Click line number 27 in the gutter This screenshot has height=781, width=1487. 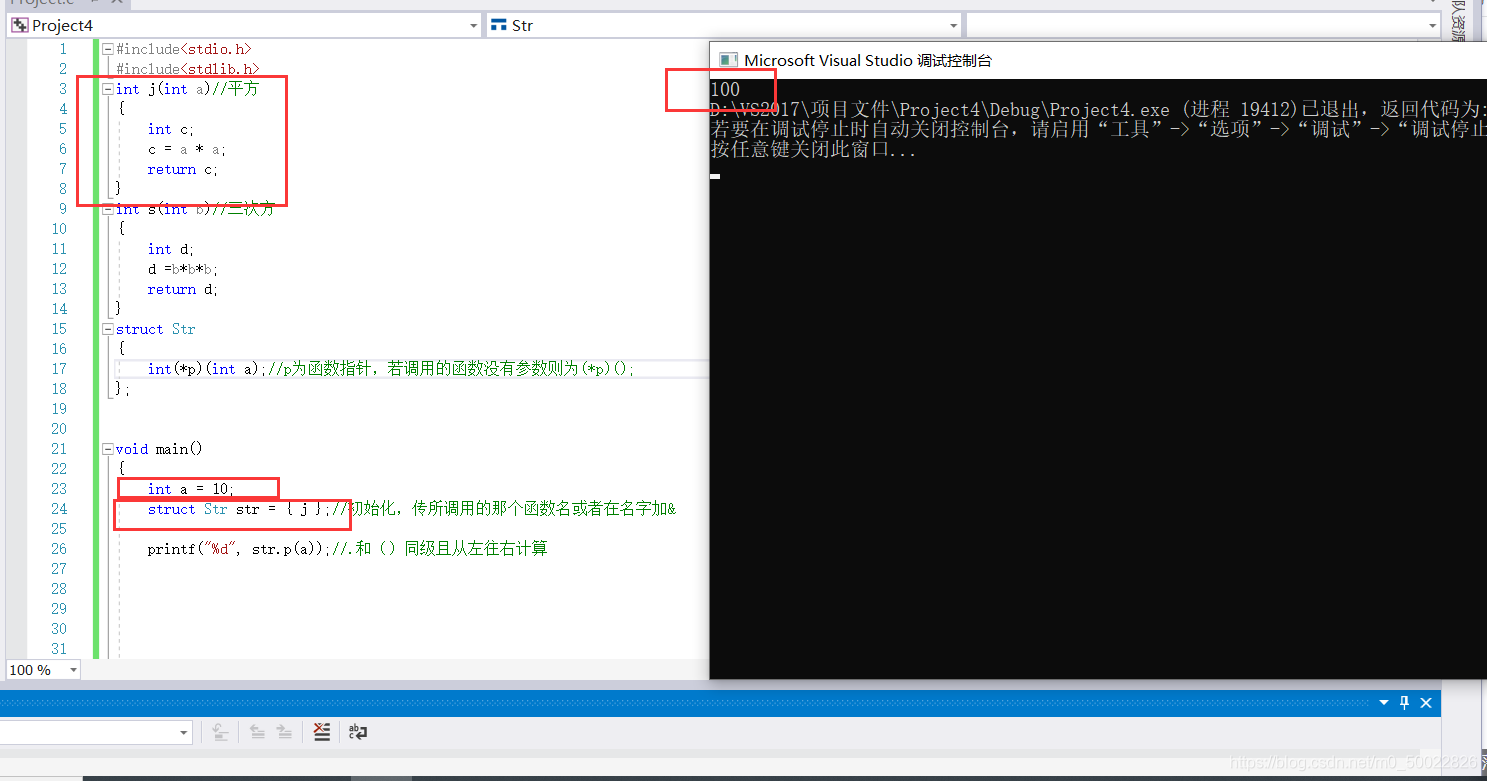click(x=59, y=568)
